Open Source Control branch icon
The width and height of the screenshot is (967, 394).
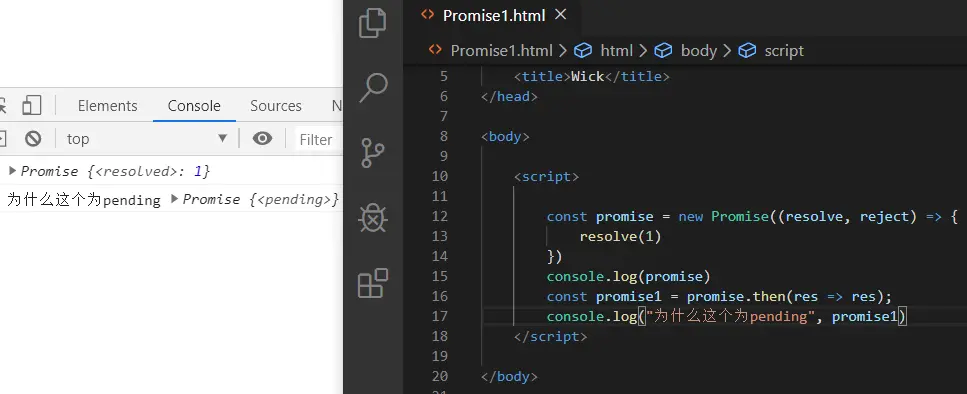point(372,153)
